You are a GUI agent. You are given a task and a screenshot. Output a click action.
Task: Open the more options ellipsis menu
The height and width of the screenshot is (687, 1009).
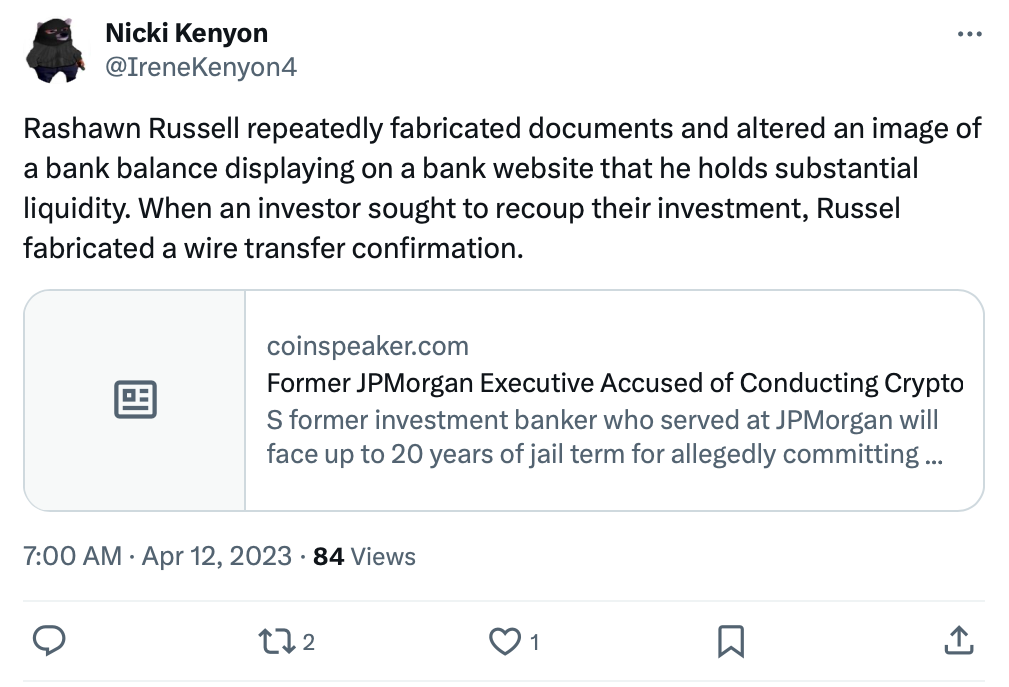coord(970,33)
